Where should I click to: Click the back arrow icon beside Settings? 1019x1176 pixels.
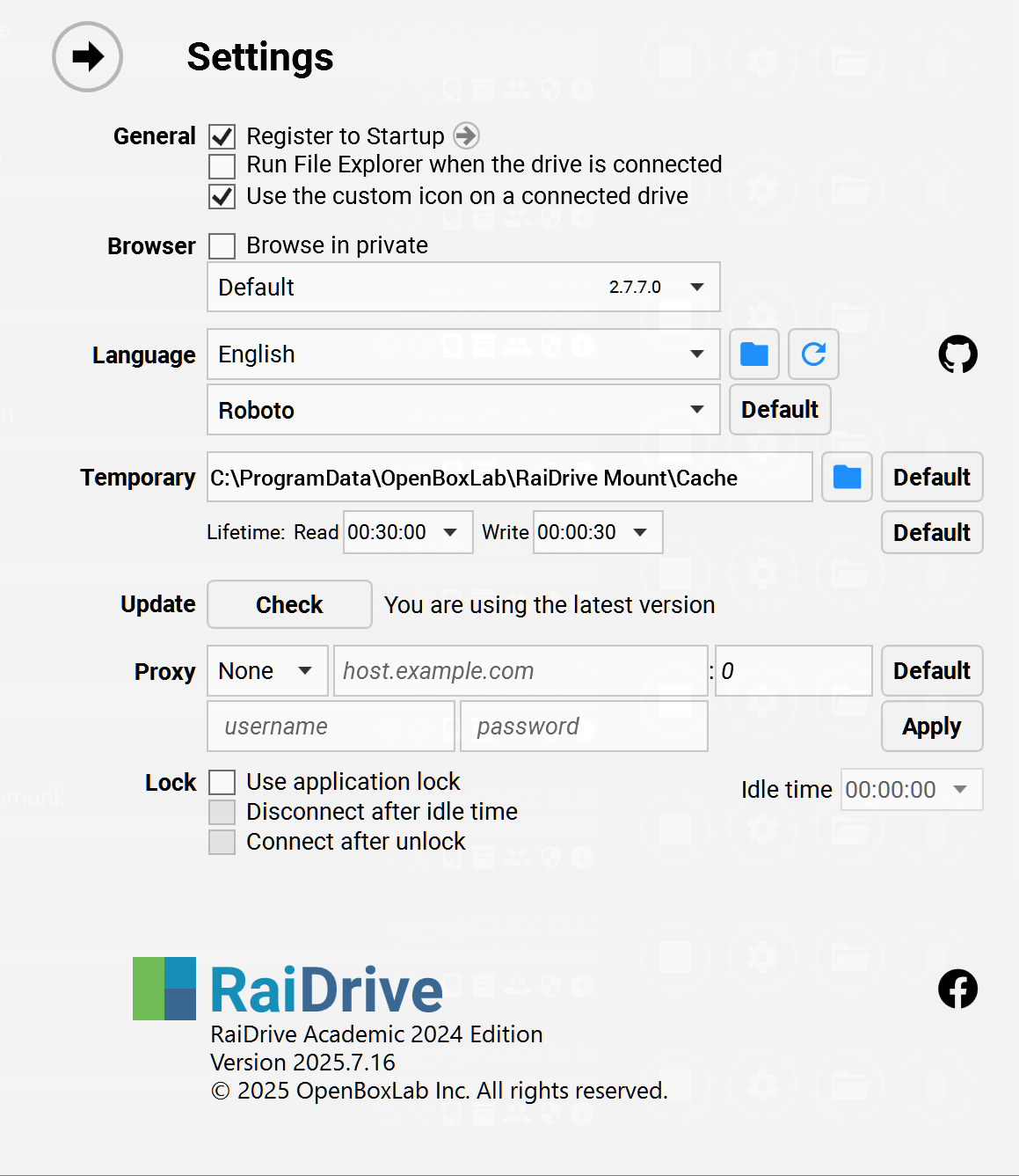coord(87,57)
